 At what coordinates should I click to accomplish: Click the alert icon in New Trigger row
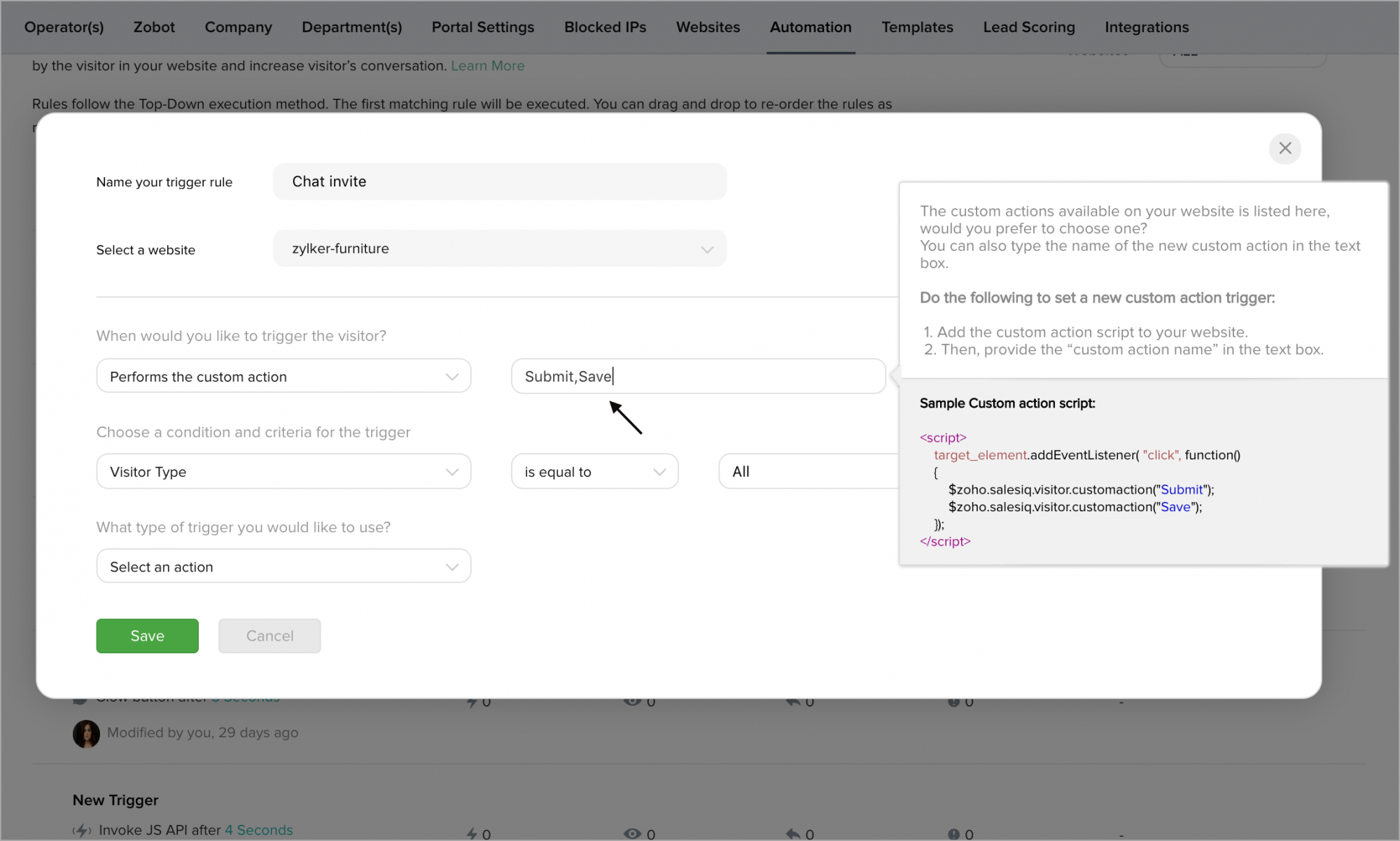tap(953, 833)
